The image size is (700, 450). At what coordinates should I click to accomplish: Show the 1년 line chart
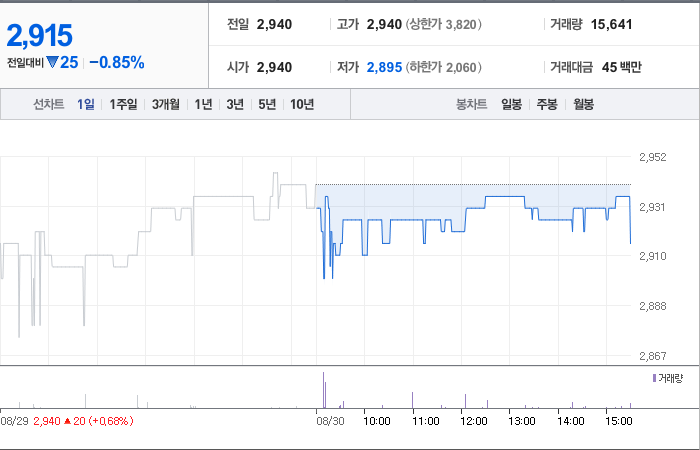pos(203,104)
